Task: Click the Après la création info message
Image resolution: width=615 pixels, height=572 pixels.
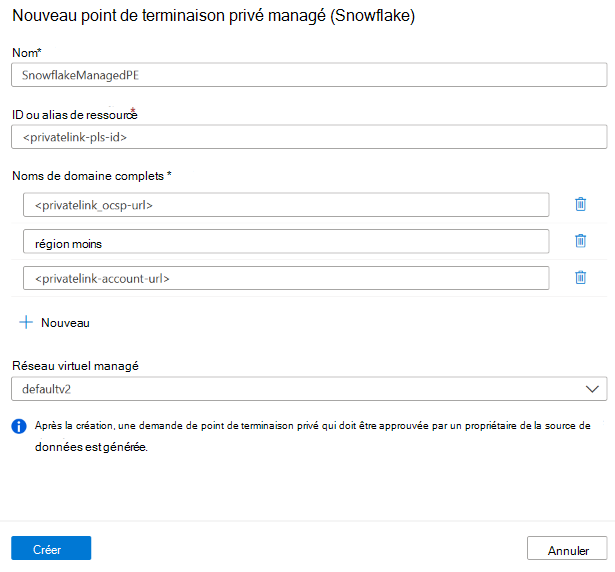Action: coord(313,436)
